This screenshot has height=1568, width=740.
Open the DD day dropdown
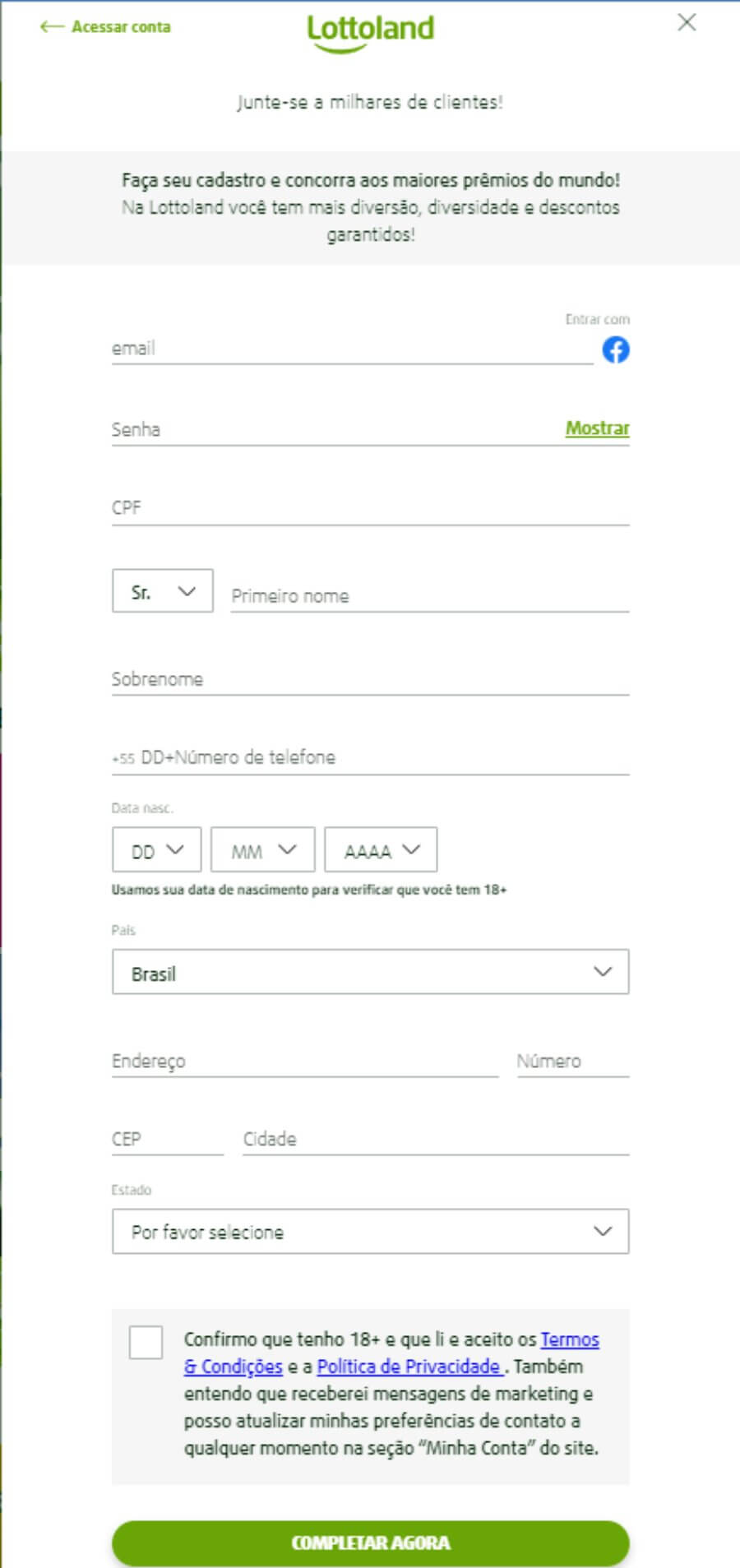click(x=156, y=850)
